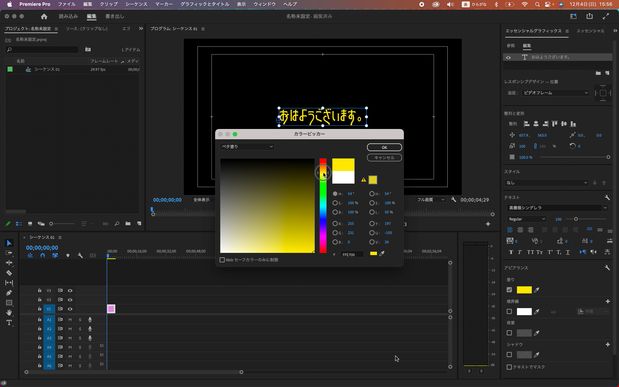The width and height of the screenshot is (619, 387).
Task: Click the stroke color eyedropper in Appearance
Action: coord(537,312)
